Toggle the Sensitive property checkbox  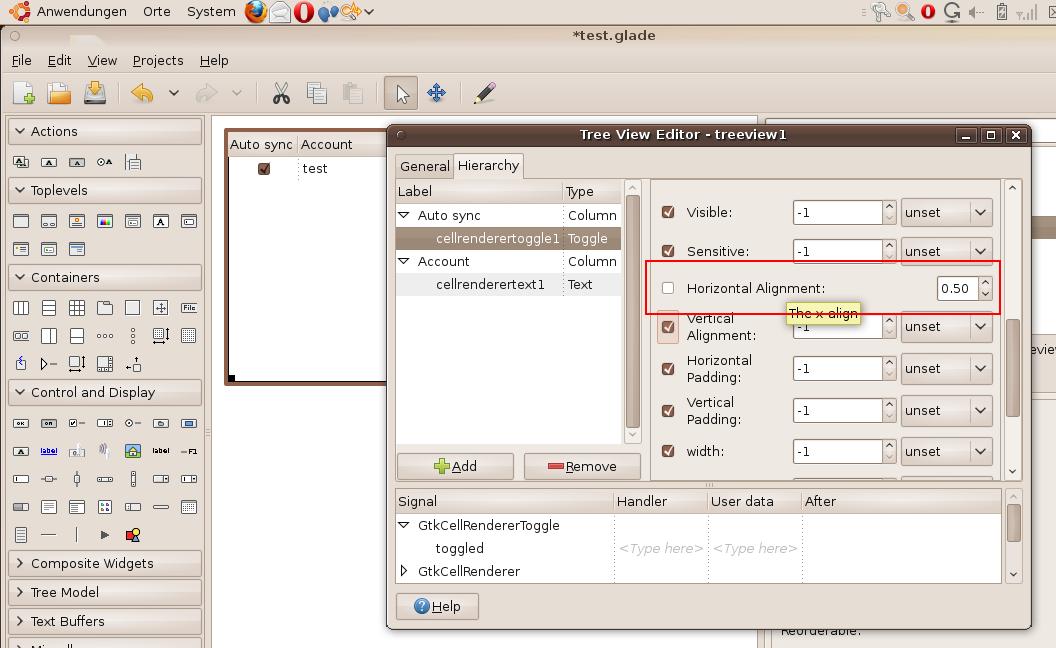668,251
